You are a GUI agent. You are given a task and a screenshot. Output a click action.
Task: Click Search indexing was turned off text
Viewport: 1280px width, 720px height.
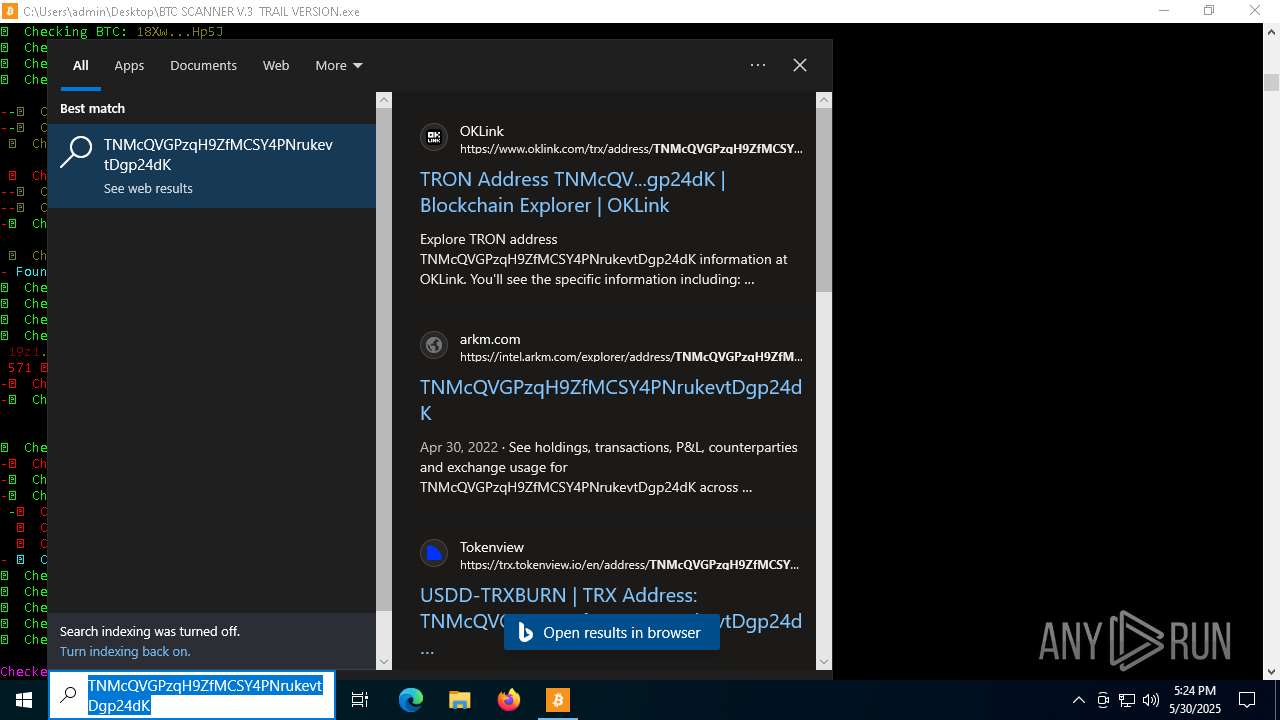coord(150,632)
